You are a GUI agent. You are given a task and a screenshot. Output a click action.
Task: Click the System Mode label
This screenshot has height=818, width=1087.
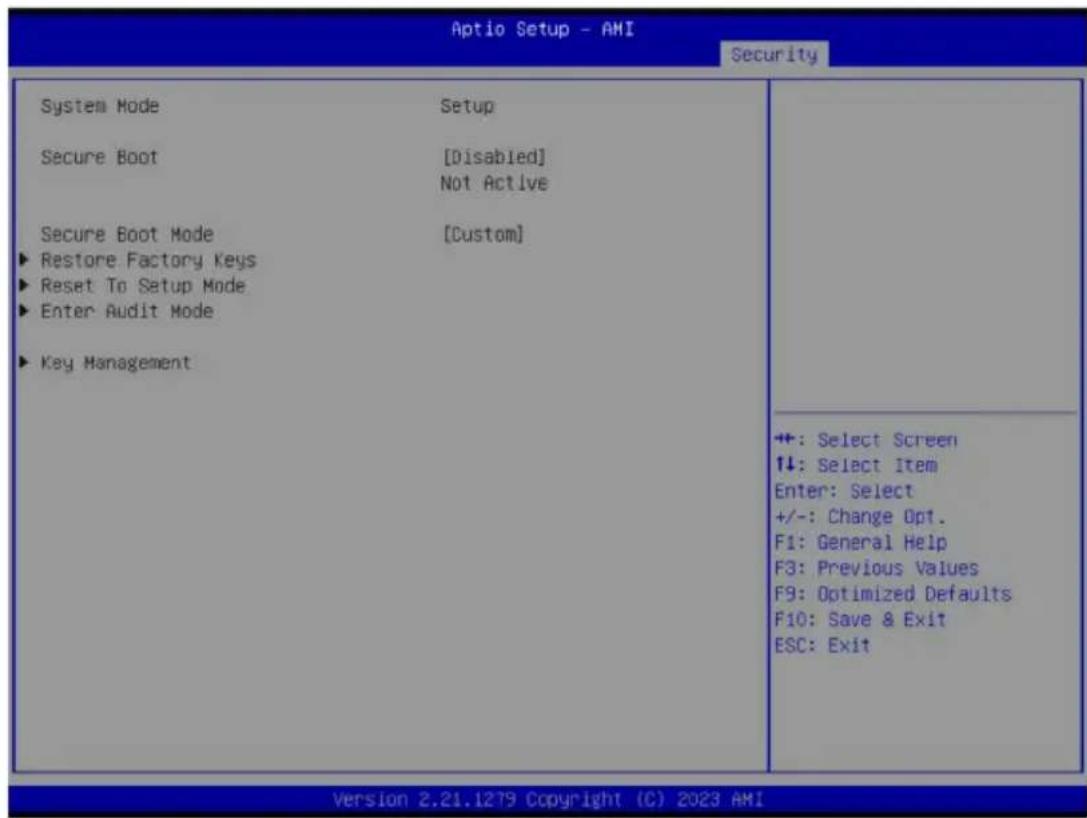(x=100, y=106)
